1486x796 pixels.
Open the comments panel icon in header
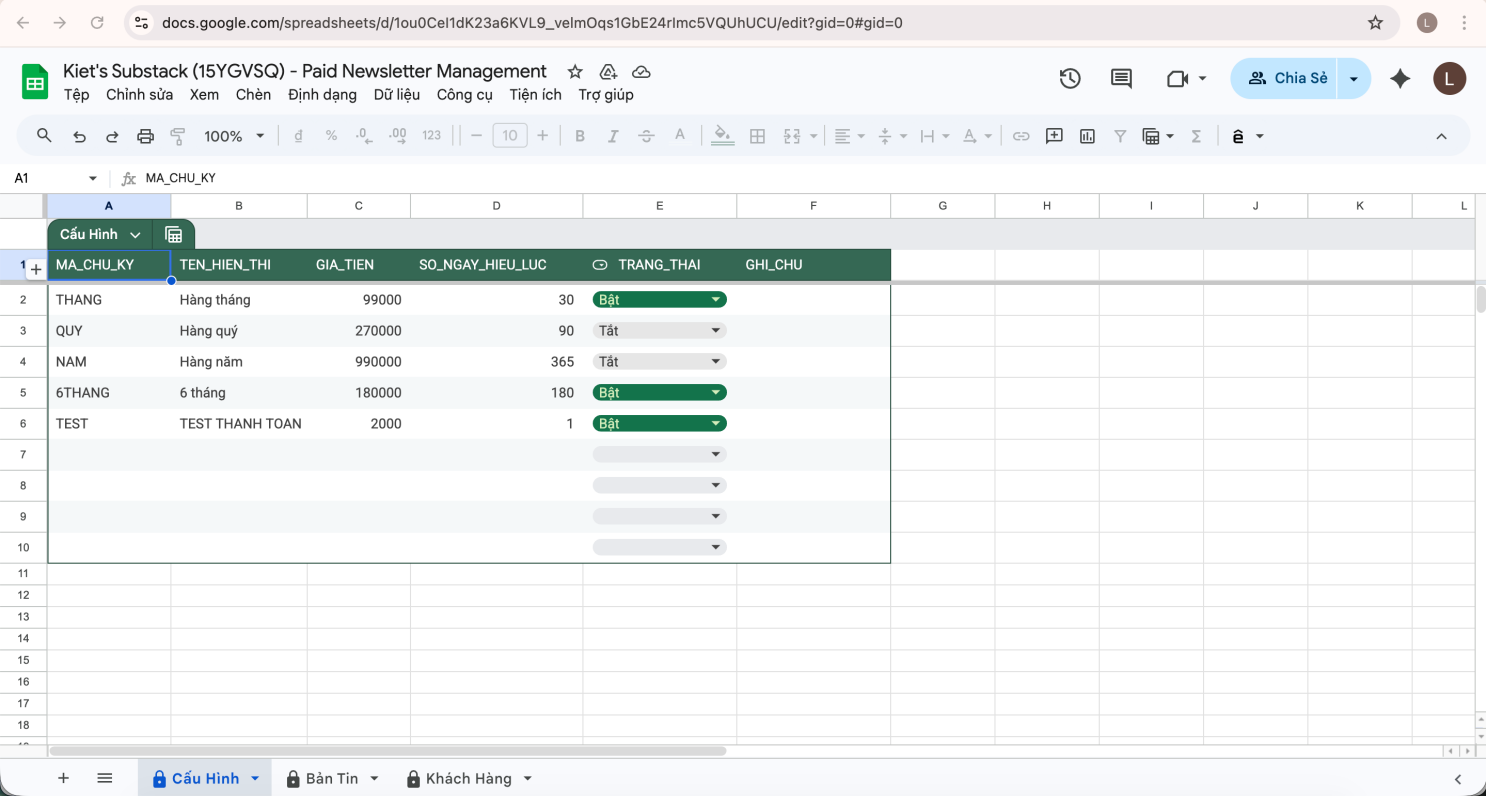coord(1121,78)
